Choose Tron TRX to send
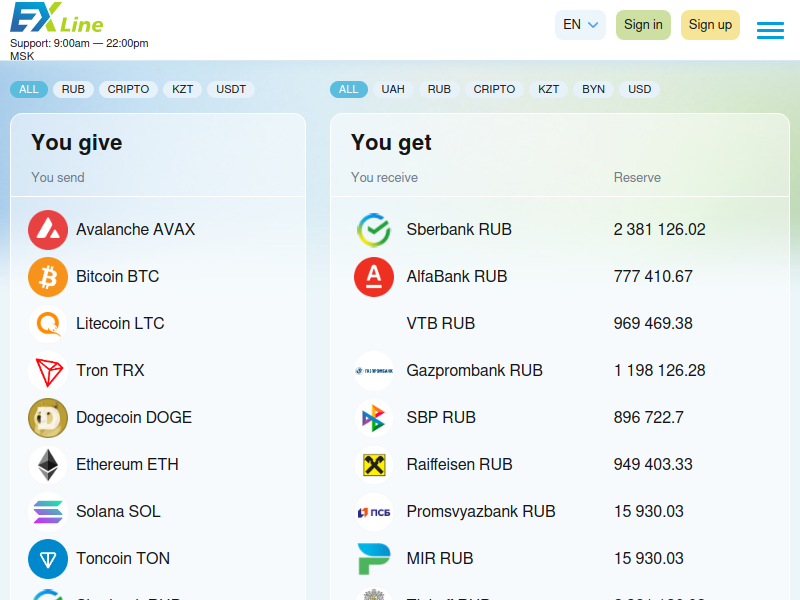This screenshot has height=600, width=800. click(158, 371)
